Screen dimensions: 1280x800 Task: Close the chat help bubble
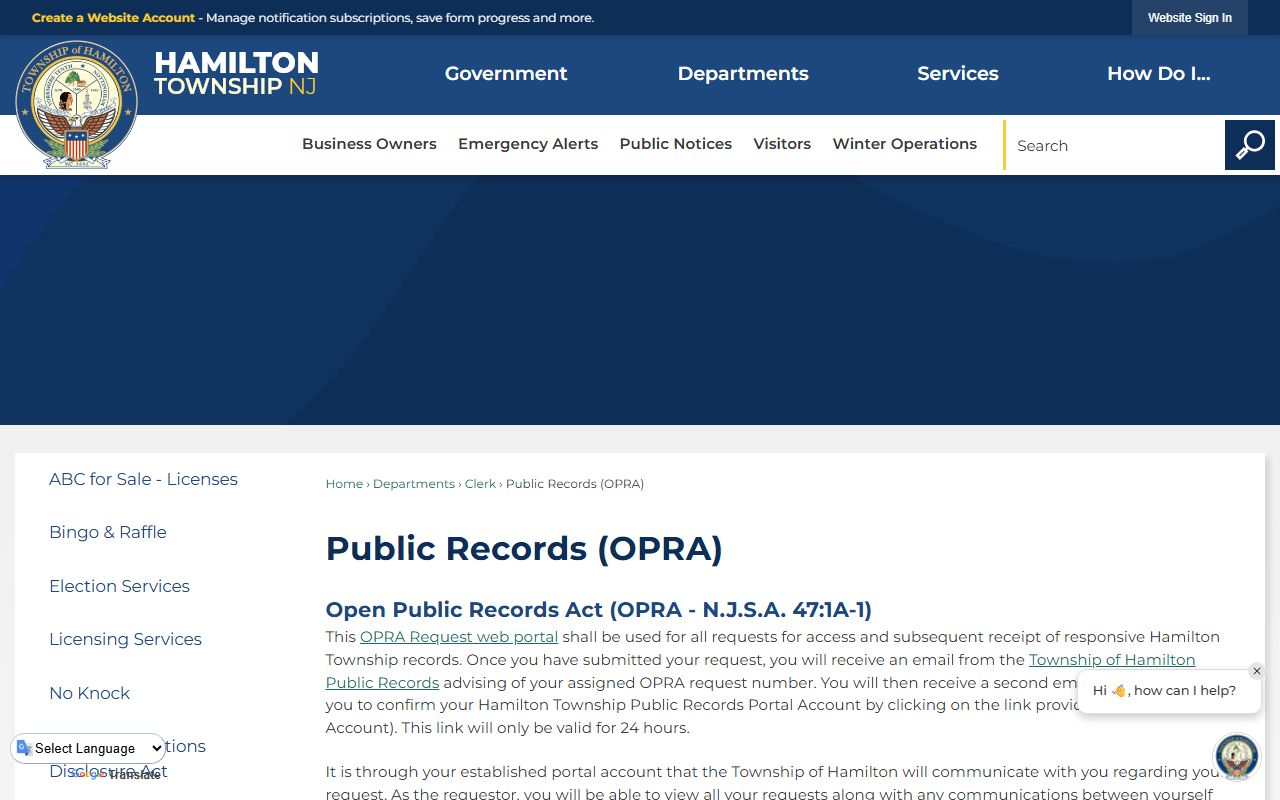click(x=1257, y=671)
